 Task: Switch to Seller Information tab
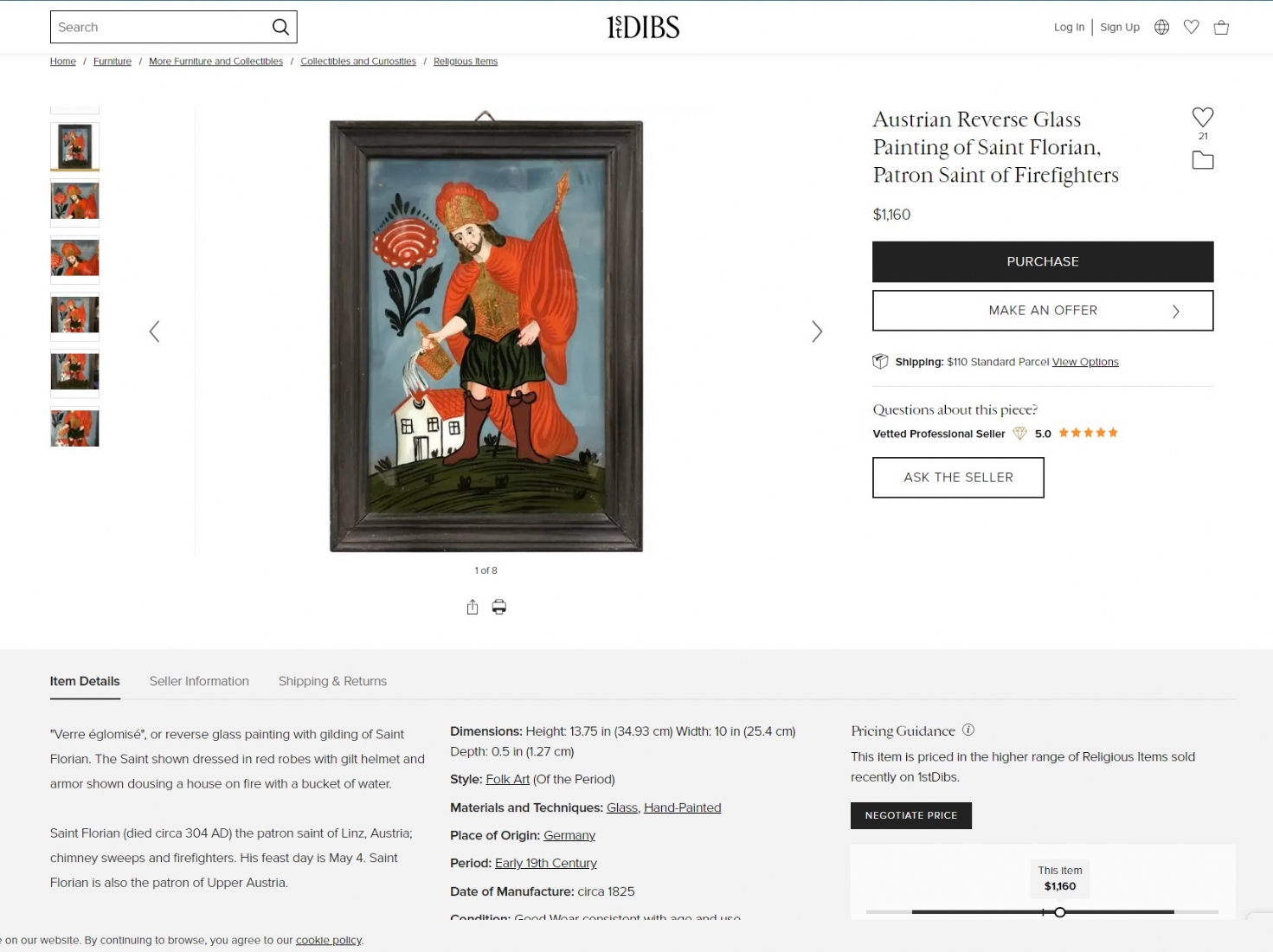pos(199,681)
